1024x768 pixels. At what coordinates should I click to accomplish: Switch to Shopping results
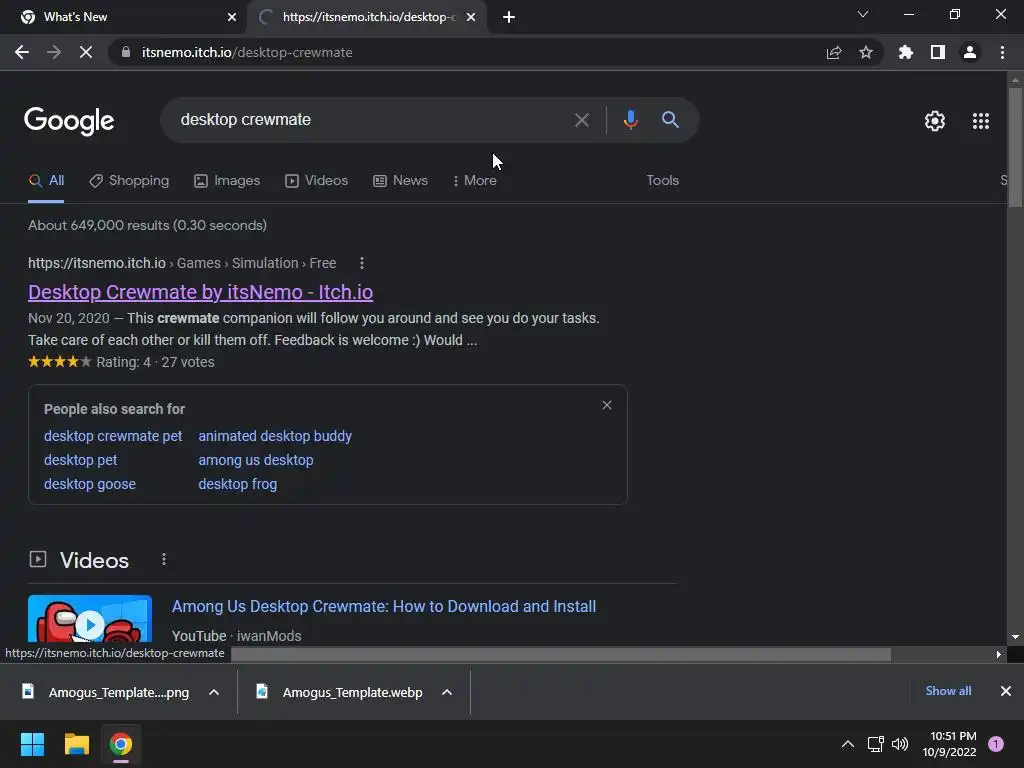click(129, 181)
